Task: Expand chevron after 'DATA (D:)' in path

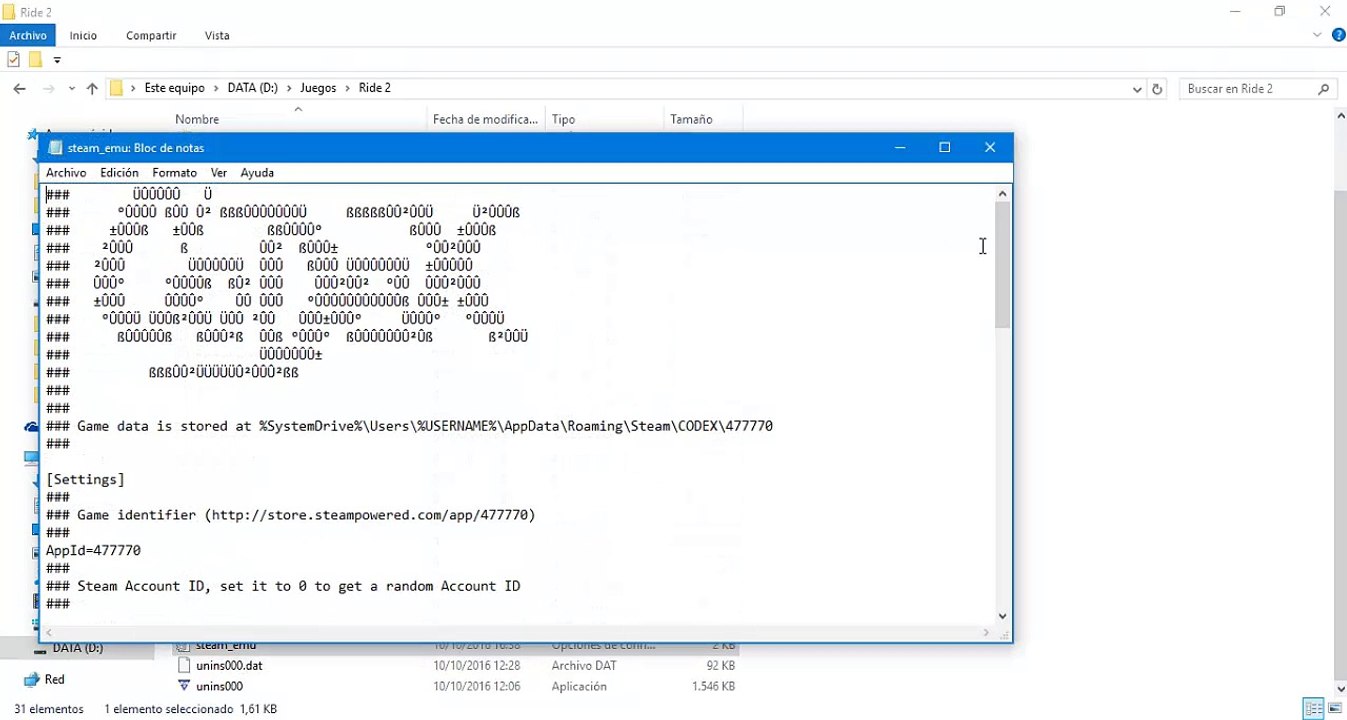Action: [x=290, y=88]
